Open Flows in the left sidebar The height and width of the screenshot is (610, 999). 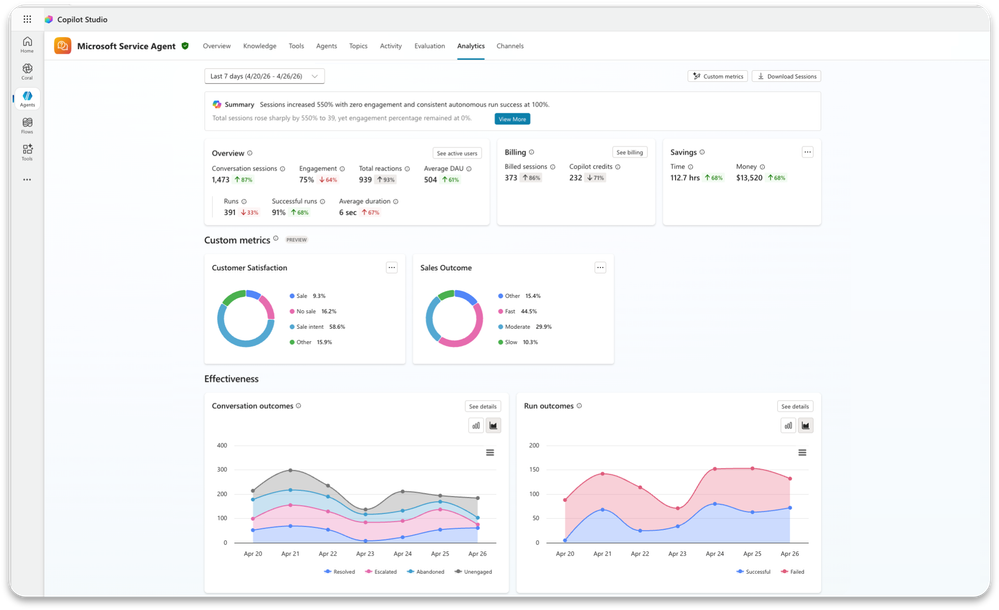click(x=27, y=125)
